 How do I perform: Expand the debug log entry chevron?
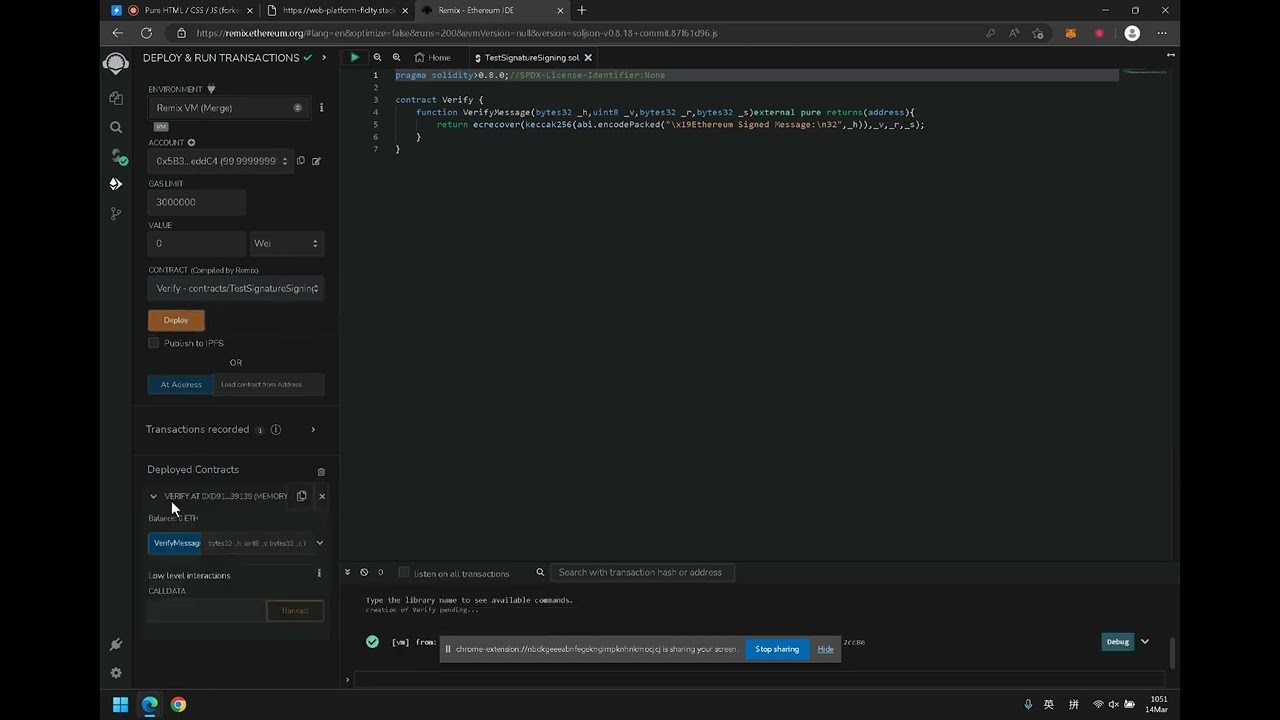[1145, 642]
